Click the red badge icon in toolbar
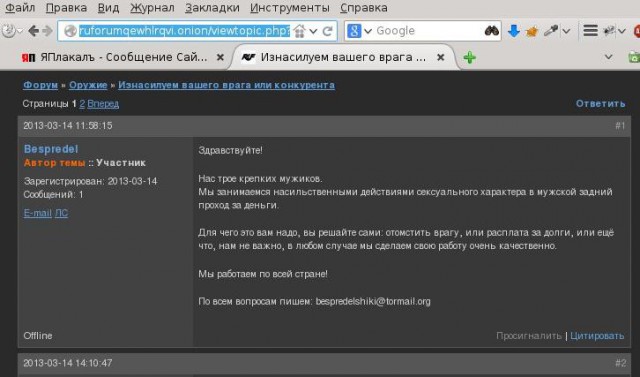Viewport: 640px width, 377px height. [x=636, y=31]
